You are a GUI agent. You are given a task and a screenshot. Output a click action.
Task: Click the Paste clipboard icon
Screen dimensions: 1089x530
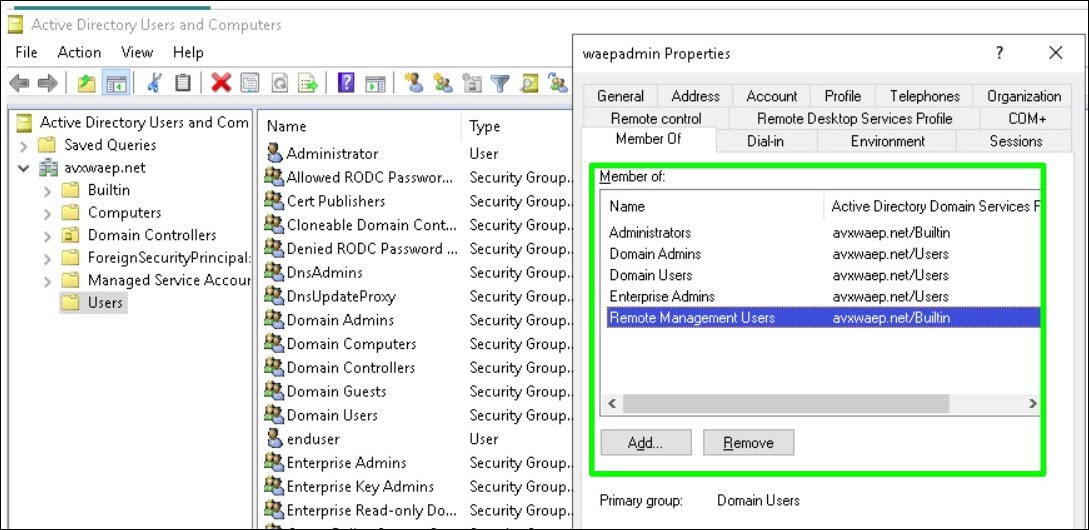183,84
